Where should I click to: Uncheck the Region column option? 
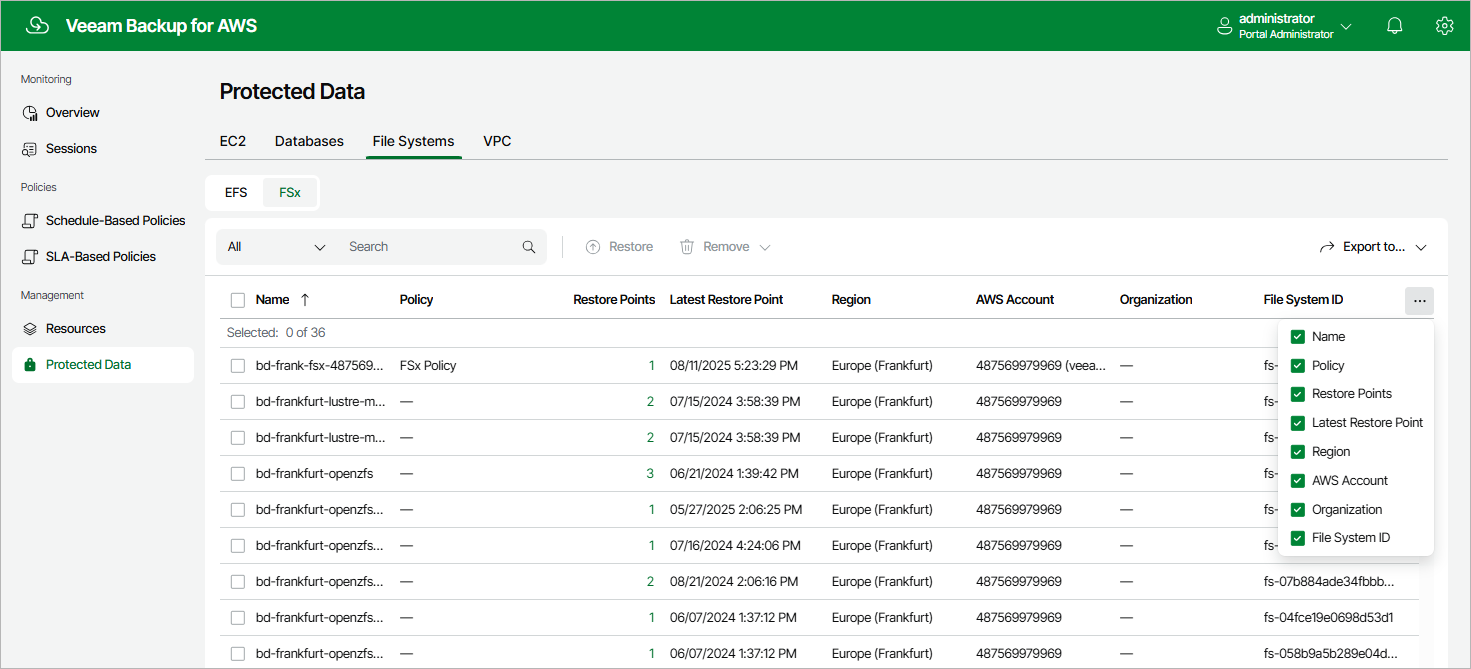point(1298,452)
